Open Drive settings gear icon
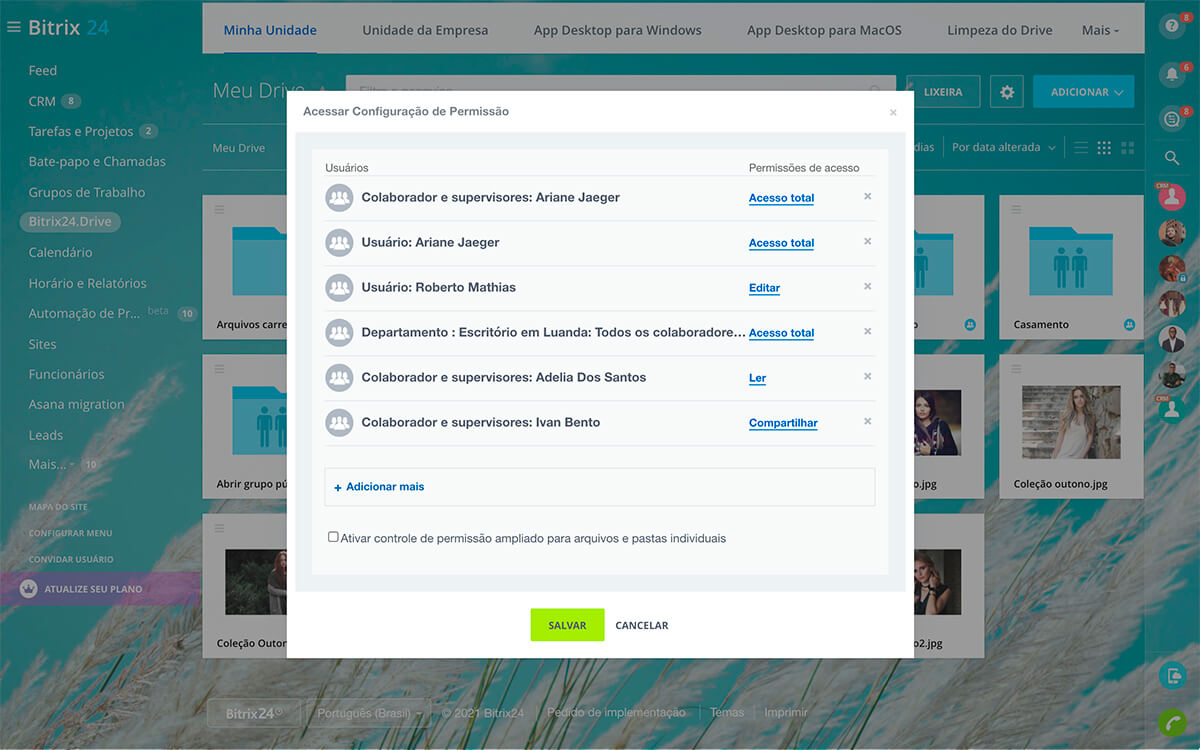This screenshot has height=750, width=1200. 1006,92
